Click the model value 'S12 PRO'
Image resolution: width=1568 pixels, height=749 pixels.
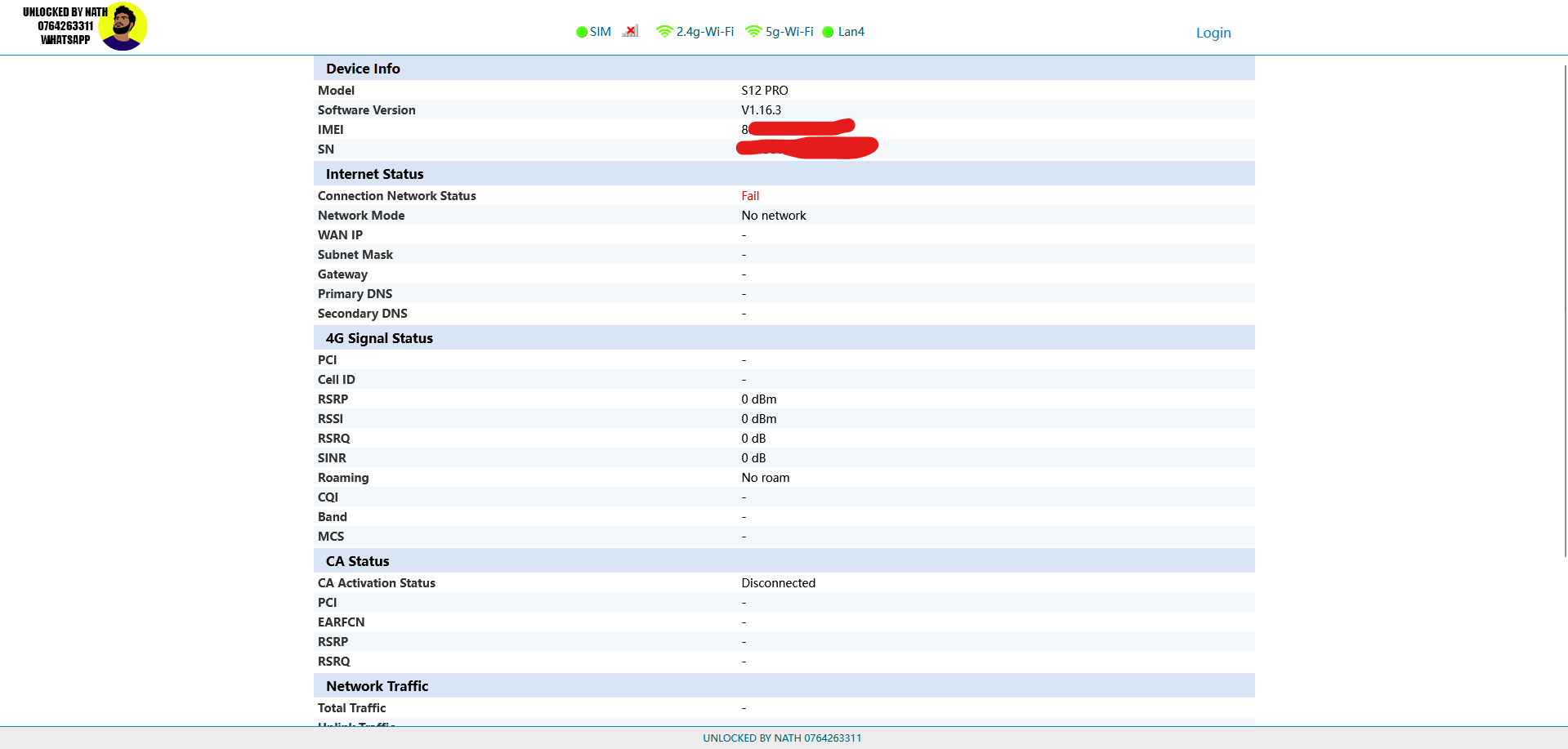(765, 91)
